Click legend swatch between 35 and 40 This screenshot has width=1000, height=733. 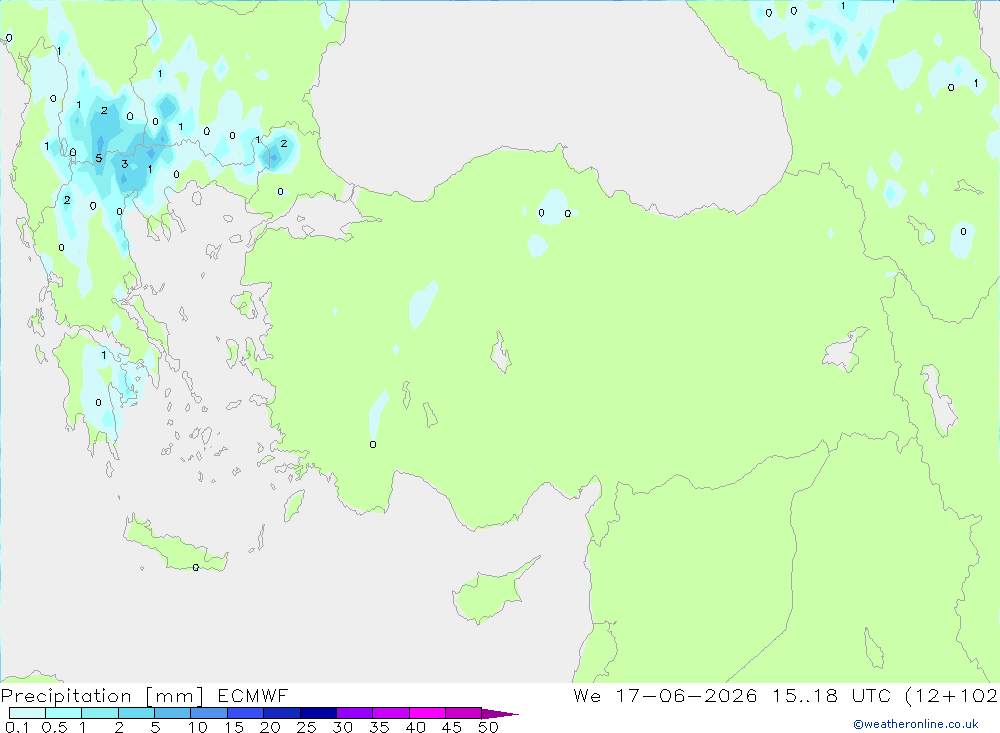[x=390, y=713]
